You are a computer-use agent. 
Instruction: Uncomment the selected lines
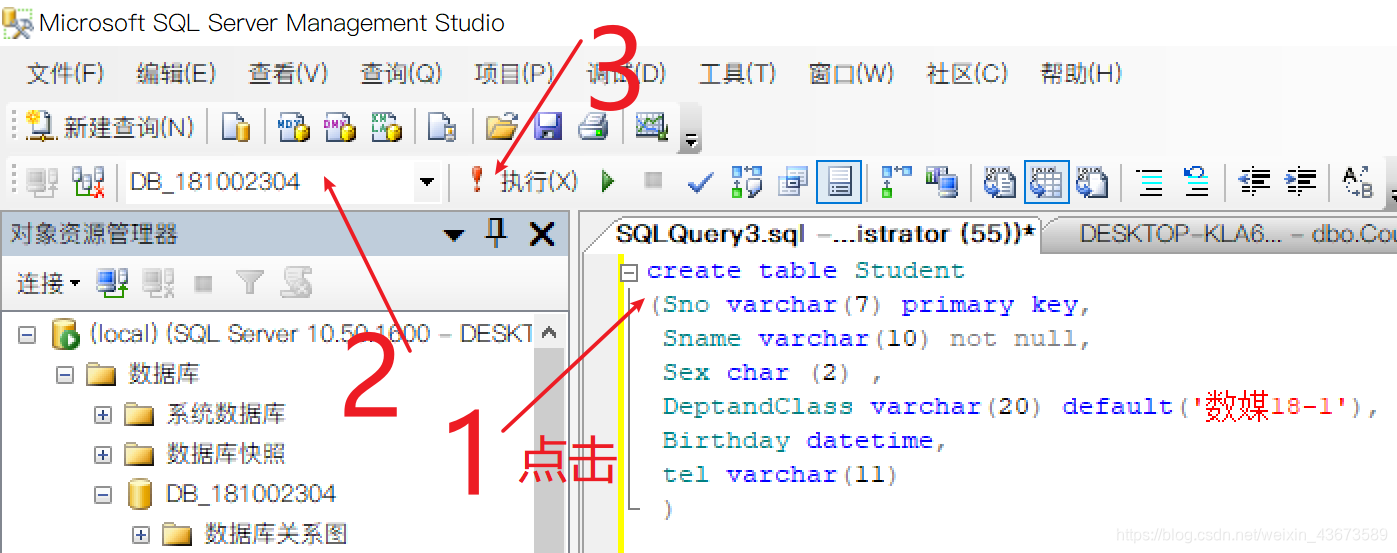(1196, 182)
